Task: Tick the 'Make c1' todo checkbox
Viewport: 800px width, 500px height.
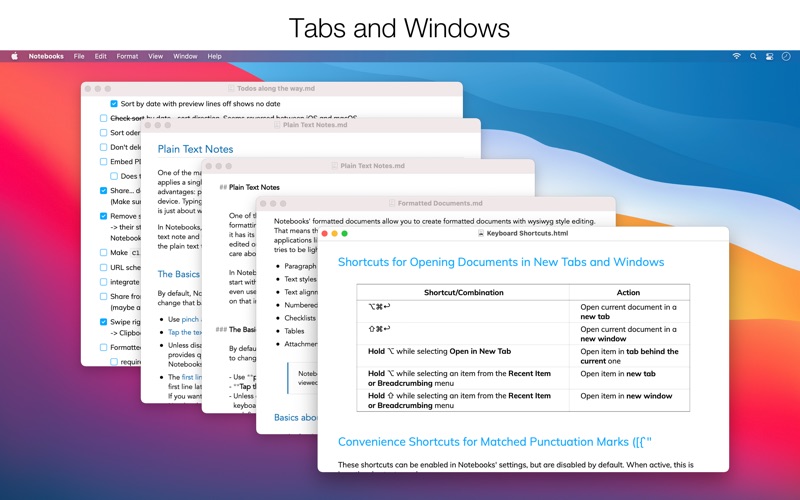Action: click(x=104, y=253)
